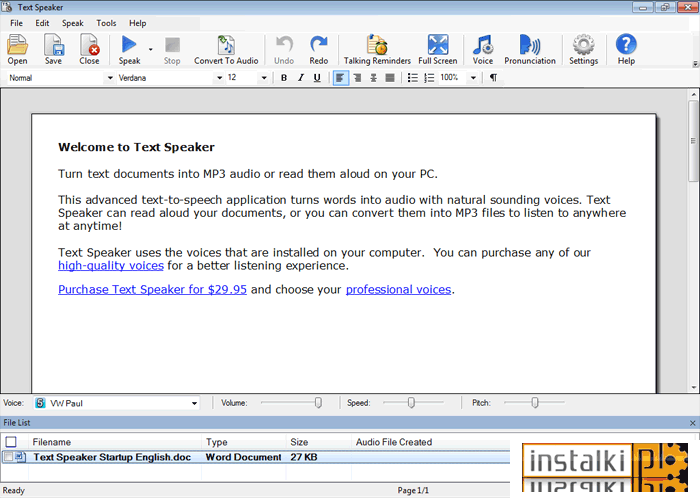Start reading with the Speak button
The image size is (700, 498).
click(x=129, y=49)
